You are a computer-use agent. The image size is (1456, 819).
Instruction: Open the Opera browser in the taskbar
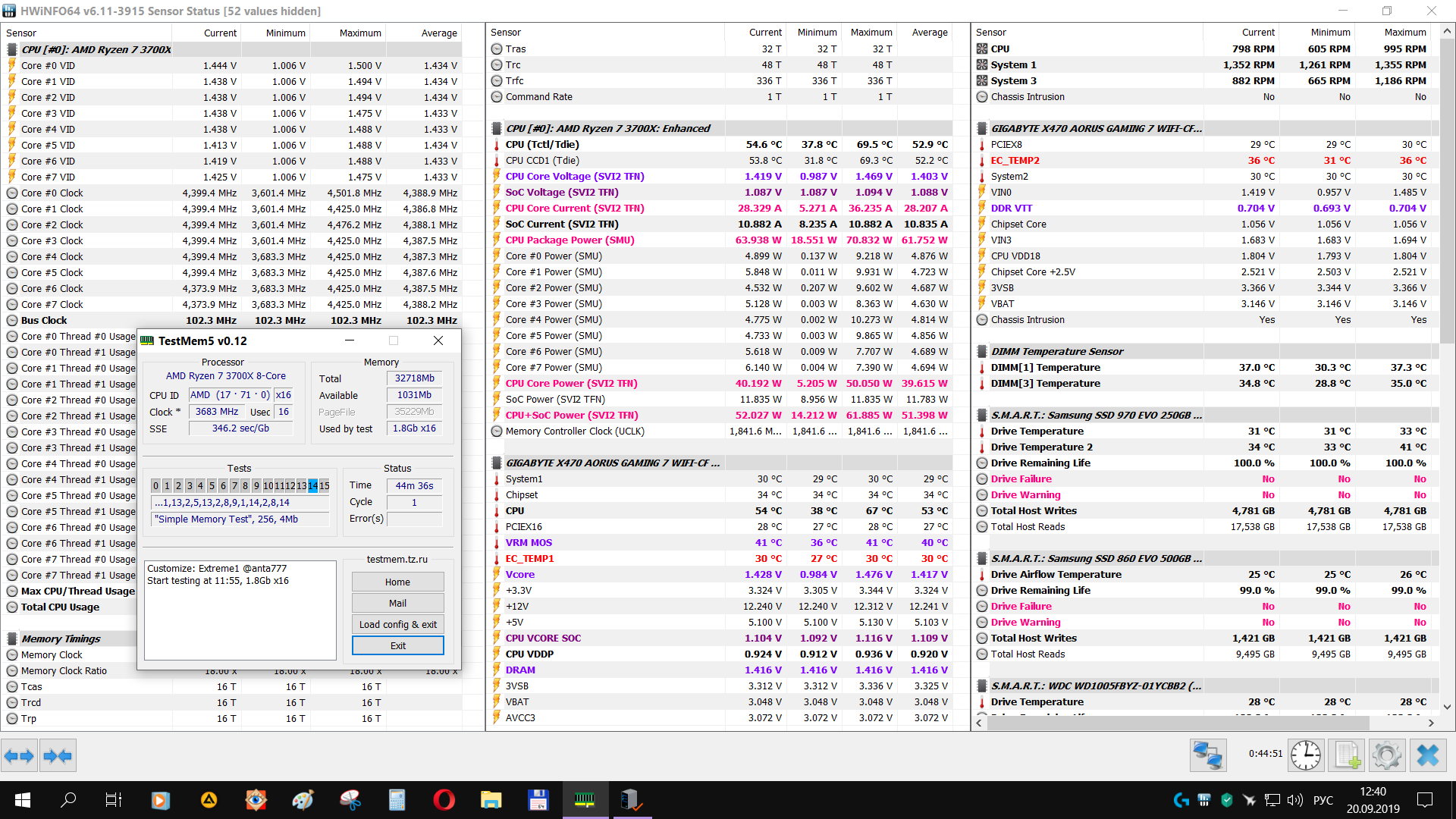[x=444, y=800]
